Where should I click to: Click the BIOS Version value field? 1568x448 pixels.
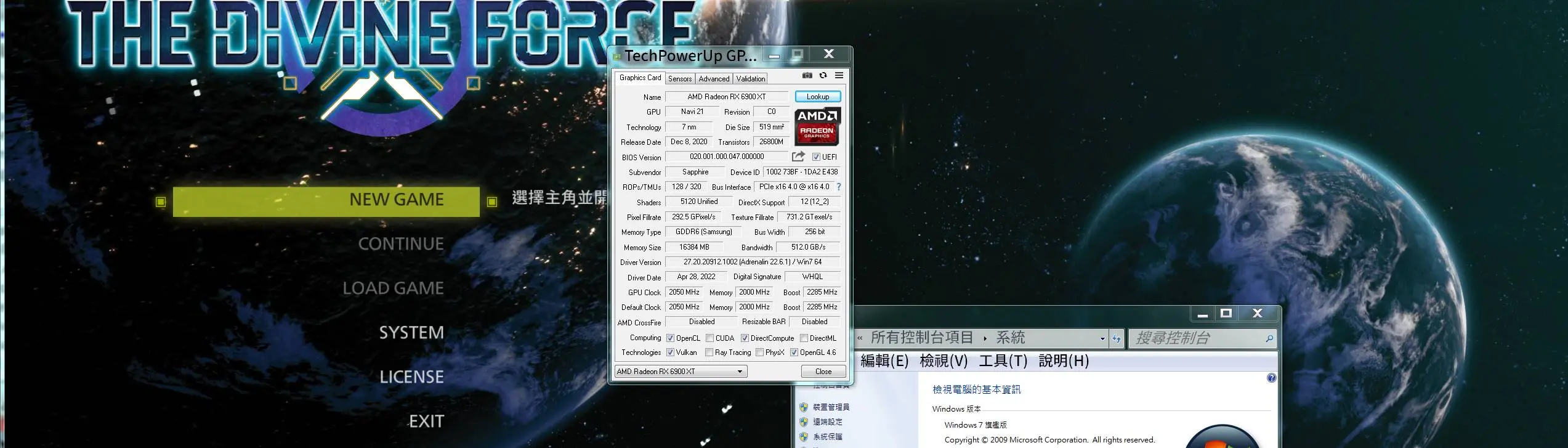pyautogui.click(x=727, y=157)
